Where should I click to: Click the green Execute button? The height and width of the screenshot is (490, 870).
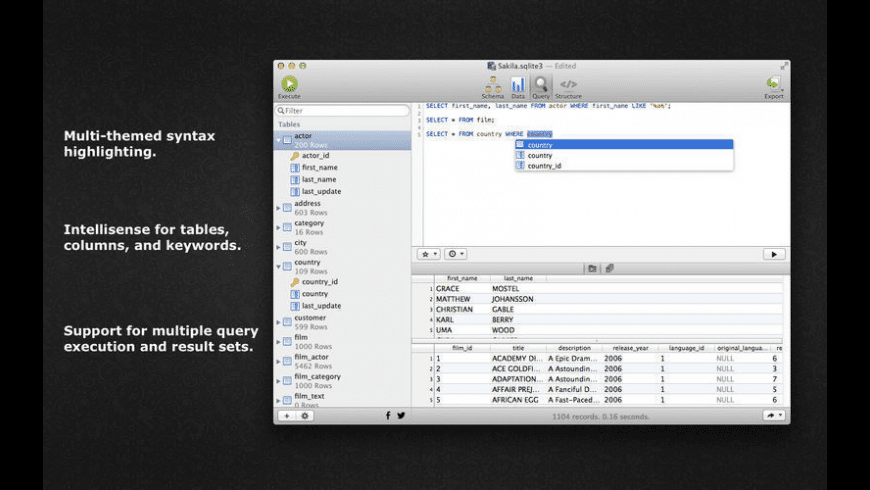[x=289, y=85]
